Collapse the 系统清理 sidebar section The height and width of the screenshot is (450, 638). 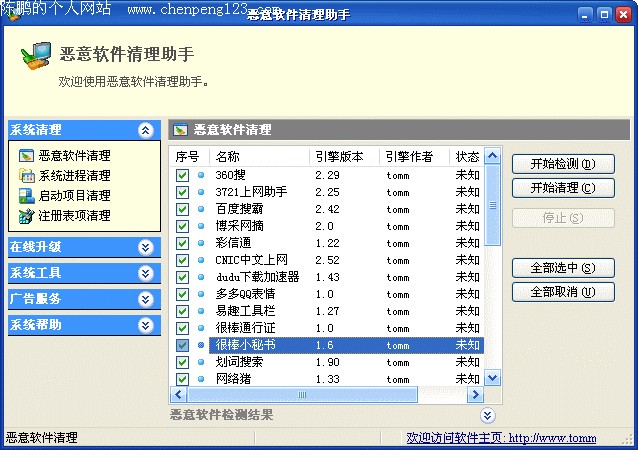(146, 130)
